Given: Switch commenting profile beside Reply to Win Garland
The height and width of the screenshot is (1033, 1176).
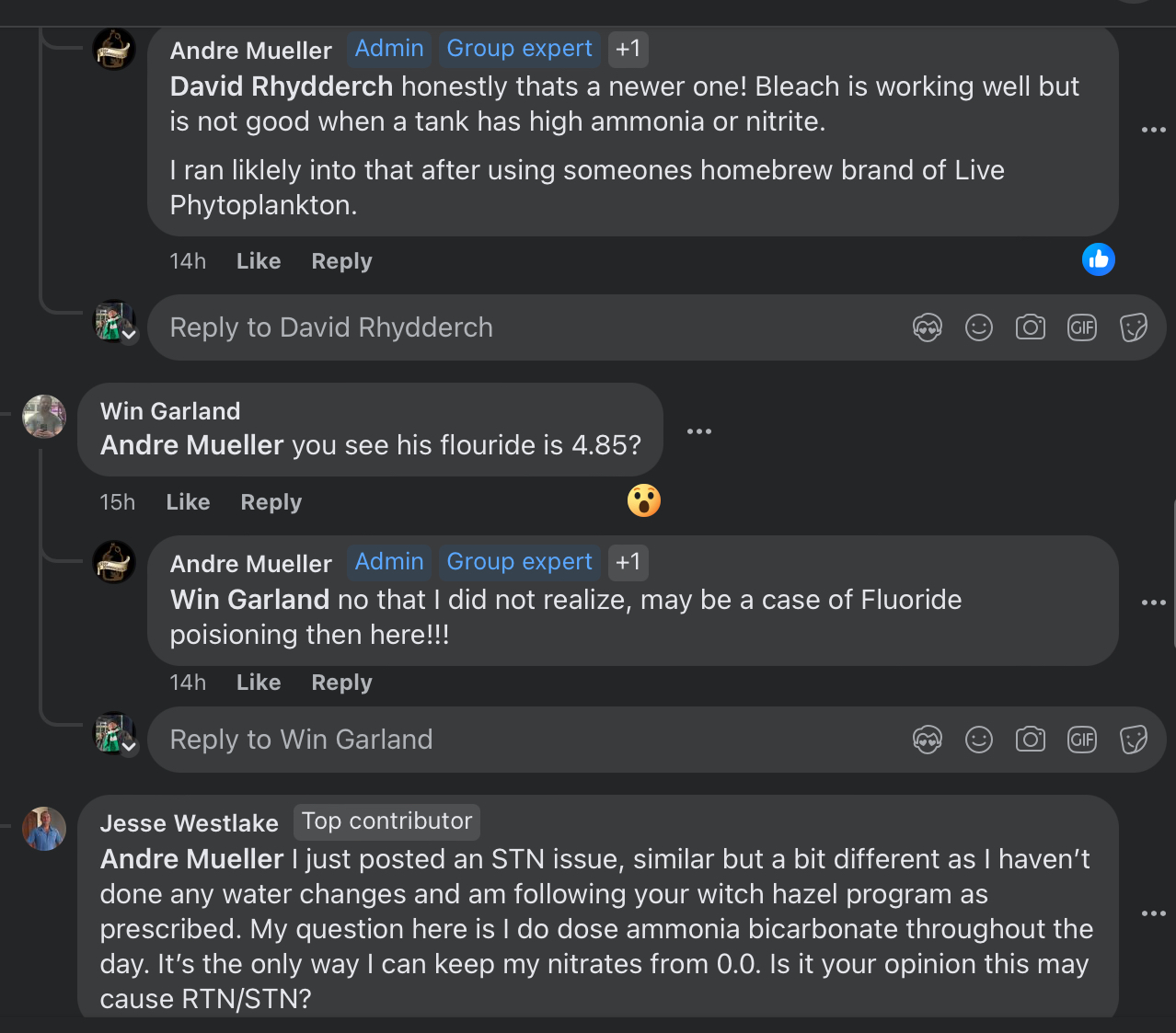Looking at the screenshot, I should (x=130, y=747).
